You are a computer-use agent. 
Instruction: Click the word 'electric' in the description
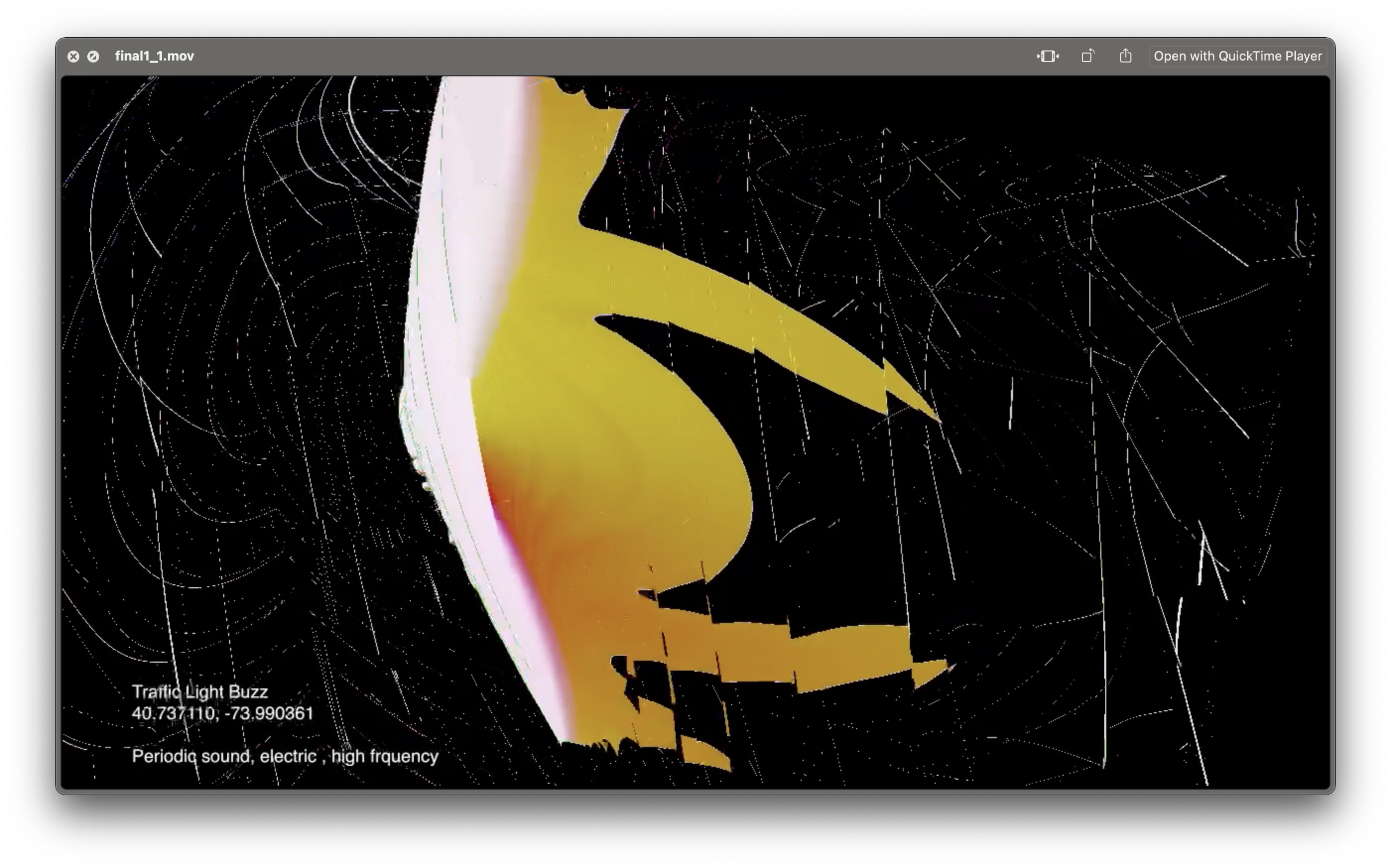288,756
